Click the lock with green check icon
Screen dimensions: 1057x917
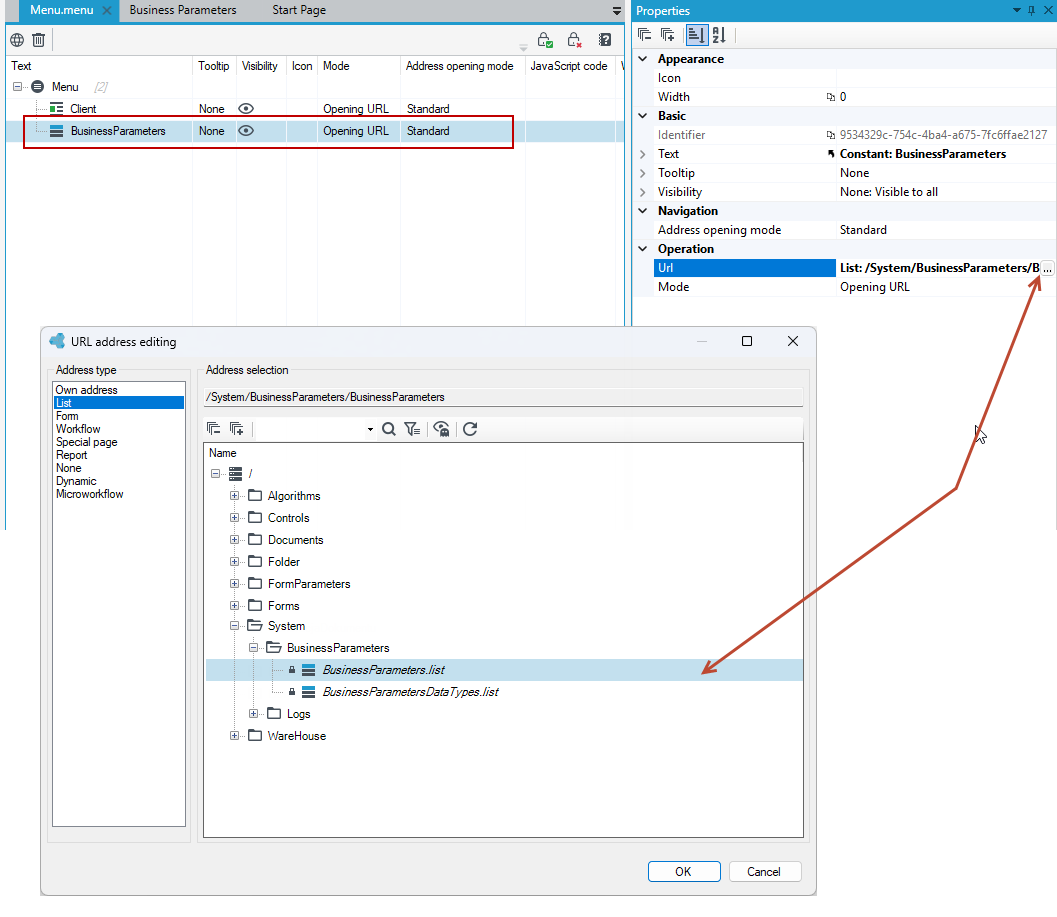[x=545, y=40]
